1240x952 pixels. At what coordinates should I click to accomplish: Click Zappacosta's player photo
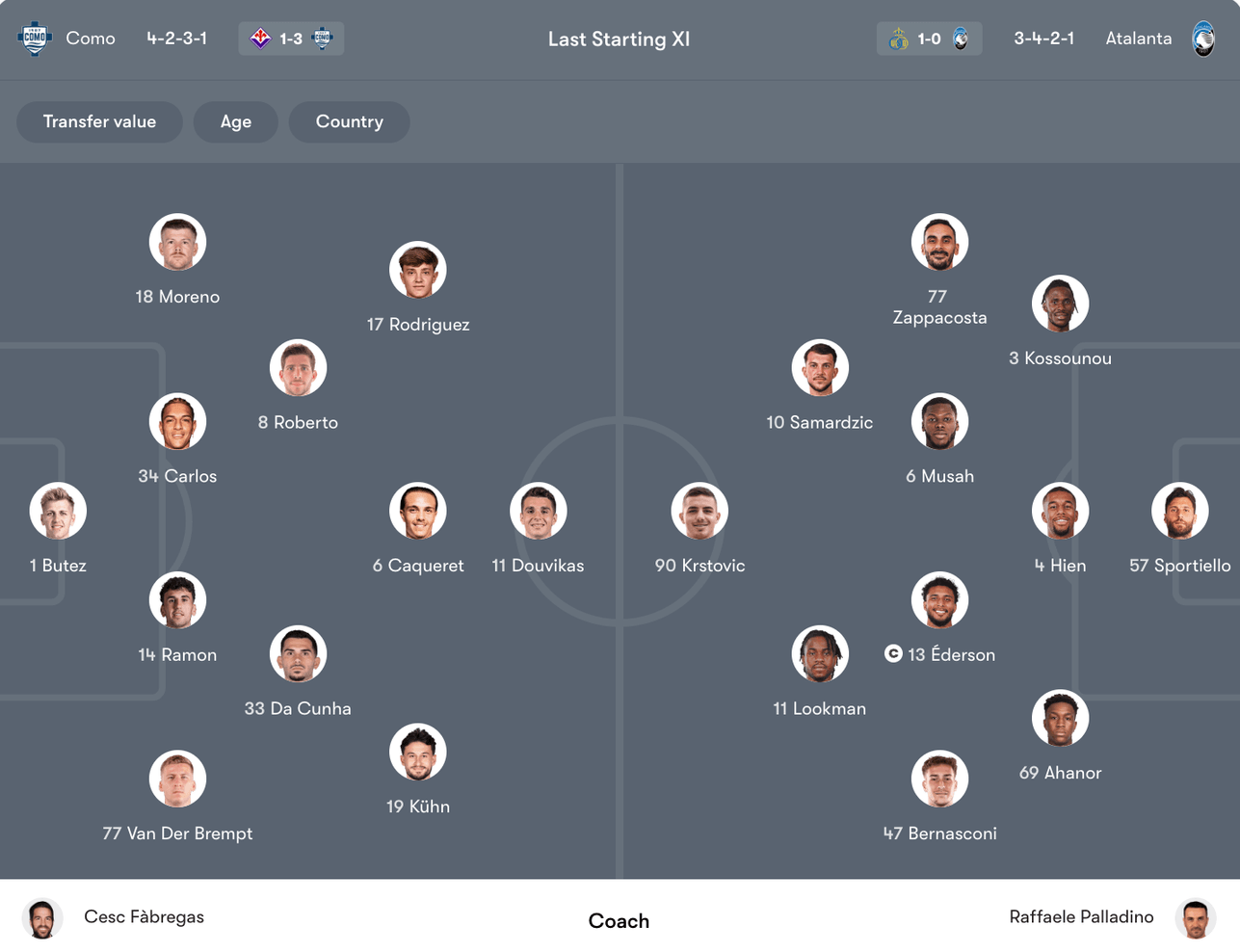(939, 243)
